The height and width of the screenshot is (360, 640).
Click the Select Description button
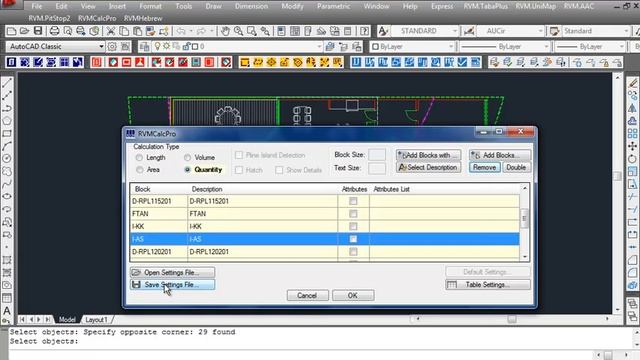(429, 167)
